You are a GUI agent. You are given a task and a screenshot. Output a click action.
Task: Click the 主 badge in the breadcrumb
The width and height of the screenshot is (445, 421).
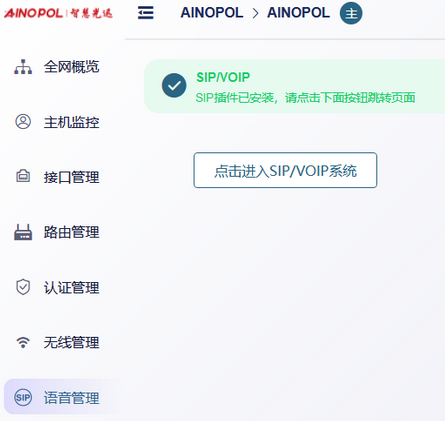click(351, 13)
